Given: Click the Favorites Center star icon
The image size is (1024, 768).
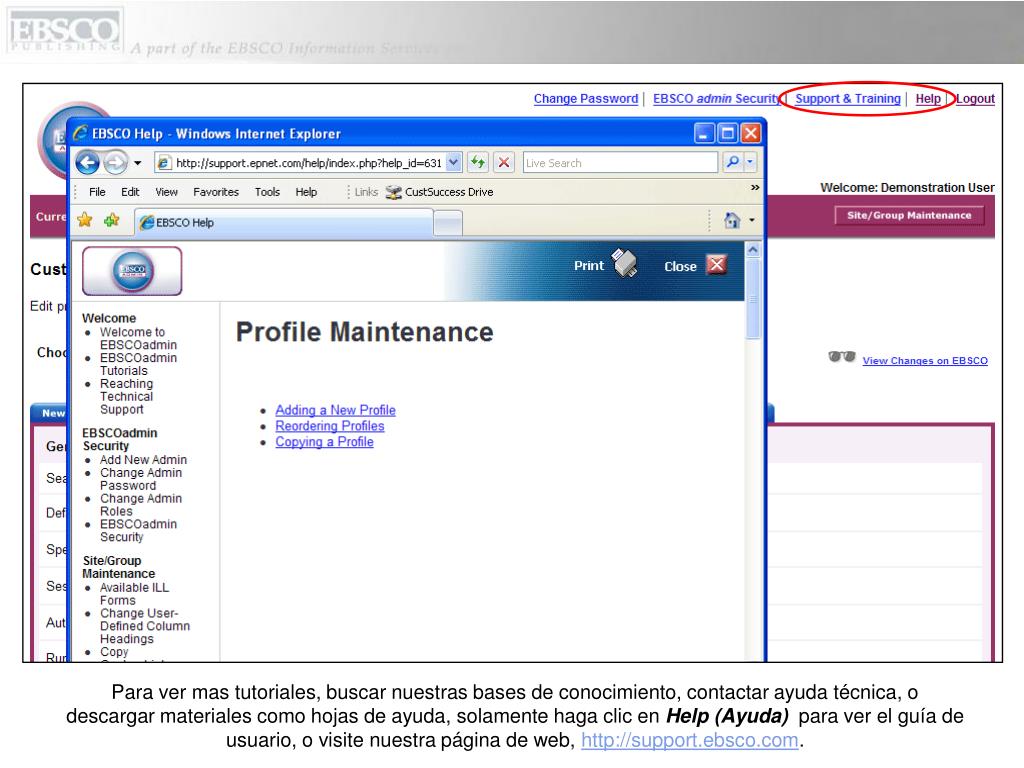Looking at the screenshot, I should pyautogui.click(x=85, y=220).
